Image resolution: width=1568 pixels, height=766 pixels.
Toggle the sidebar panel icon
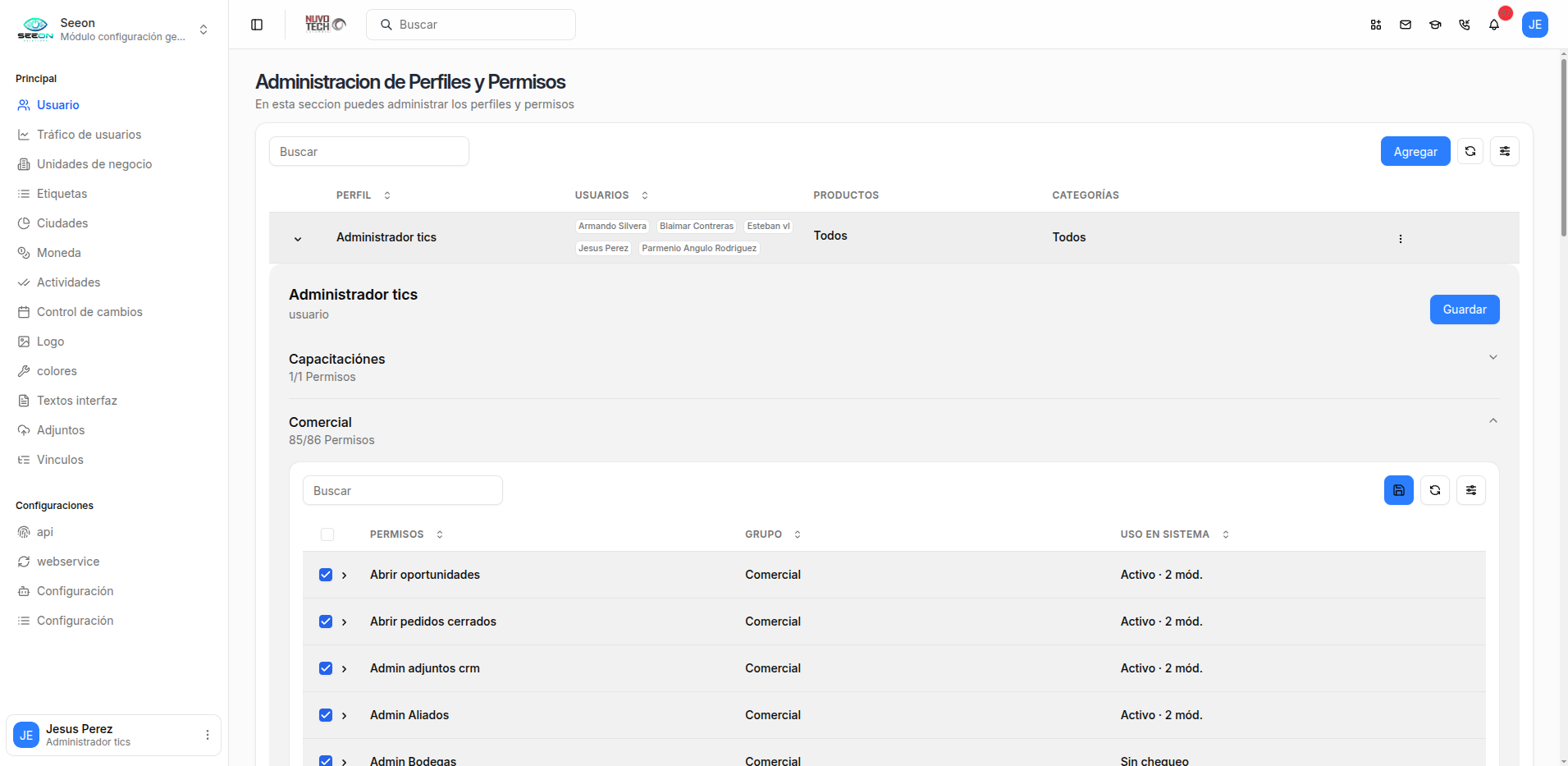[x=257, y=25]
